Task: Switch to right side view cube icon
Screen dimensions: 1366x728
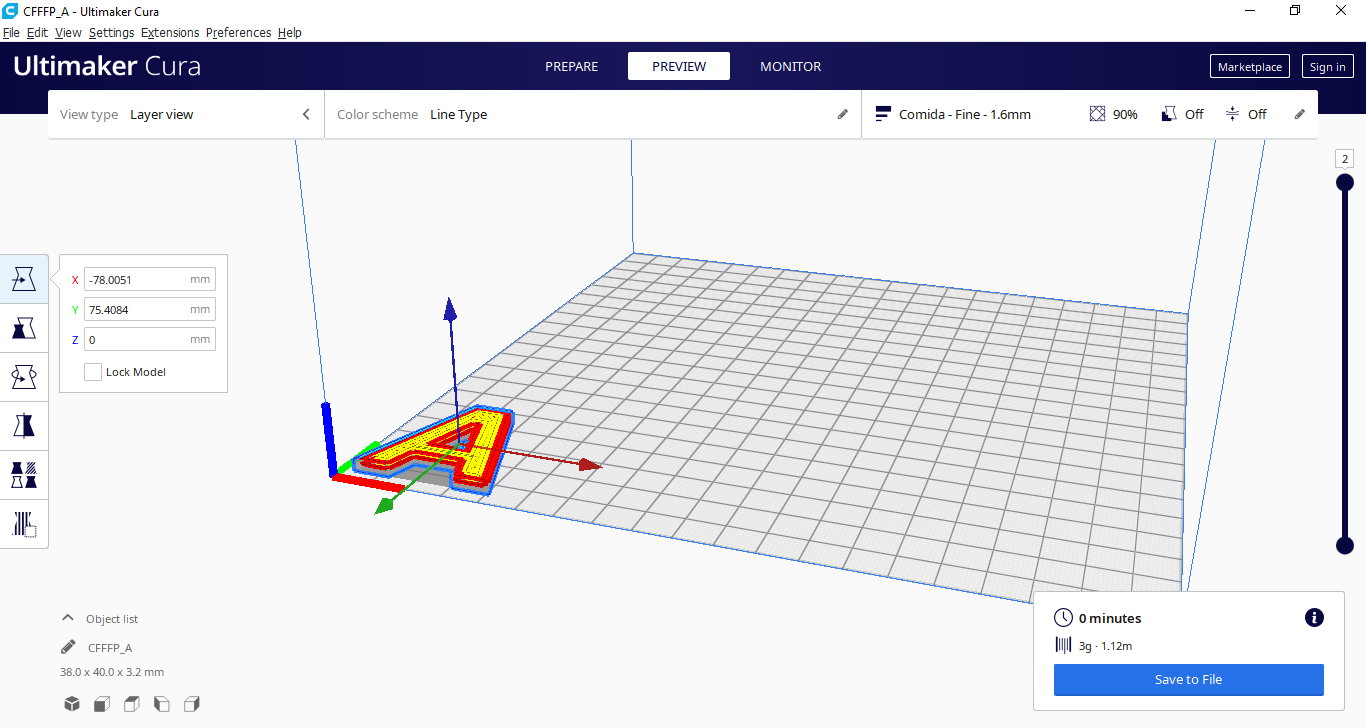Action: [192, 704]
